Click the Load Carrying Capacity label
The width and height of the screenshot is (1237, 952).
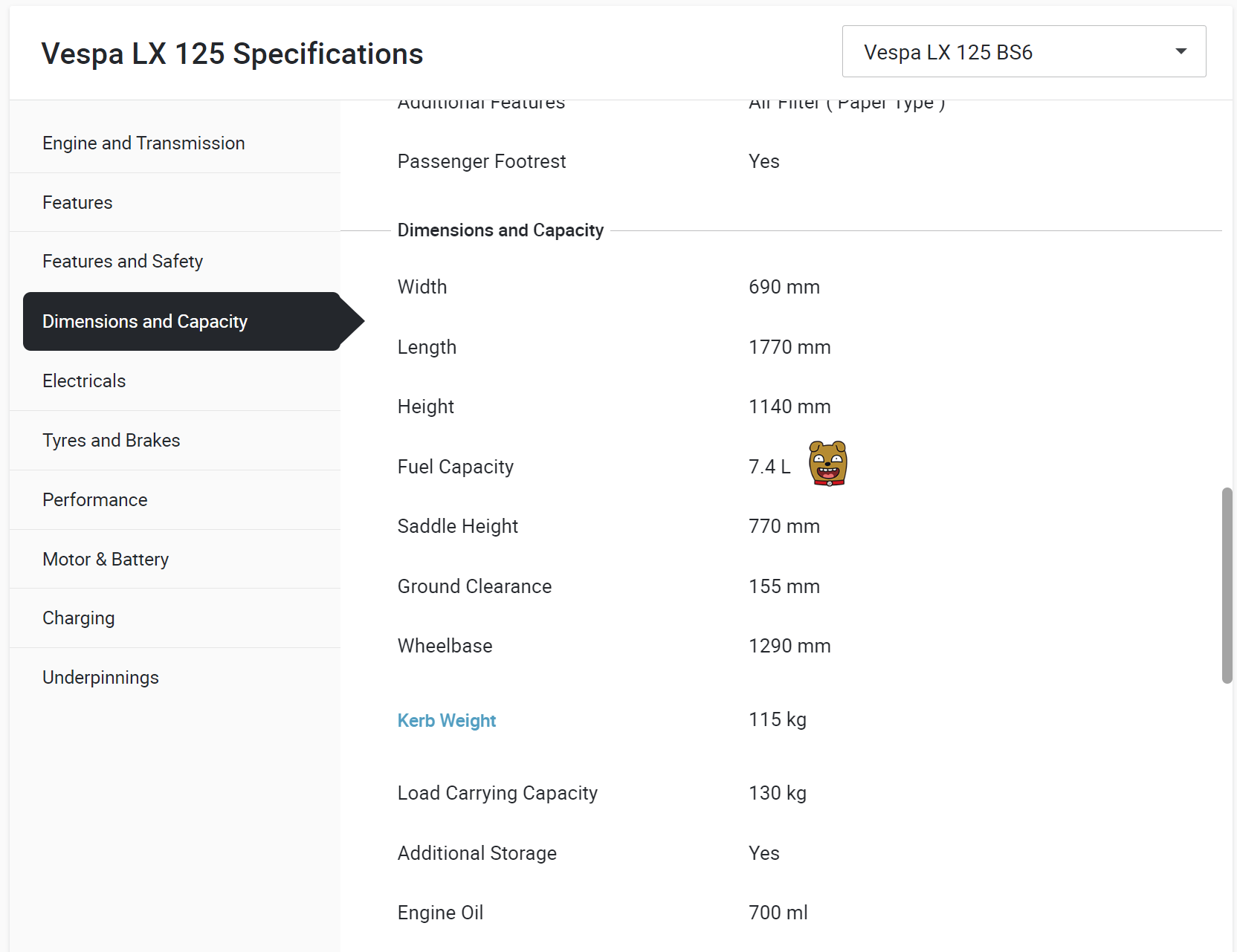click(x=497, y=793)
